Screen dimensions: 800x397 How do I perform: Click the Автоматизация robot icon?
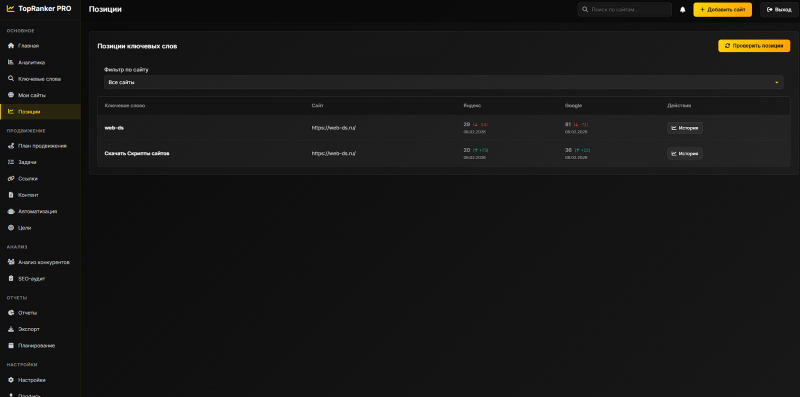11,211
